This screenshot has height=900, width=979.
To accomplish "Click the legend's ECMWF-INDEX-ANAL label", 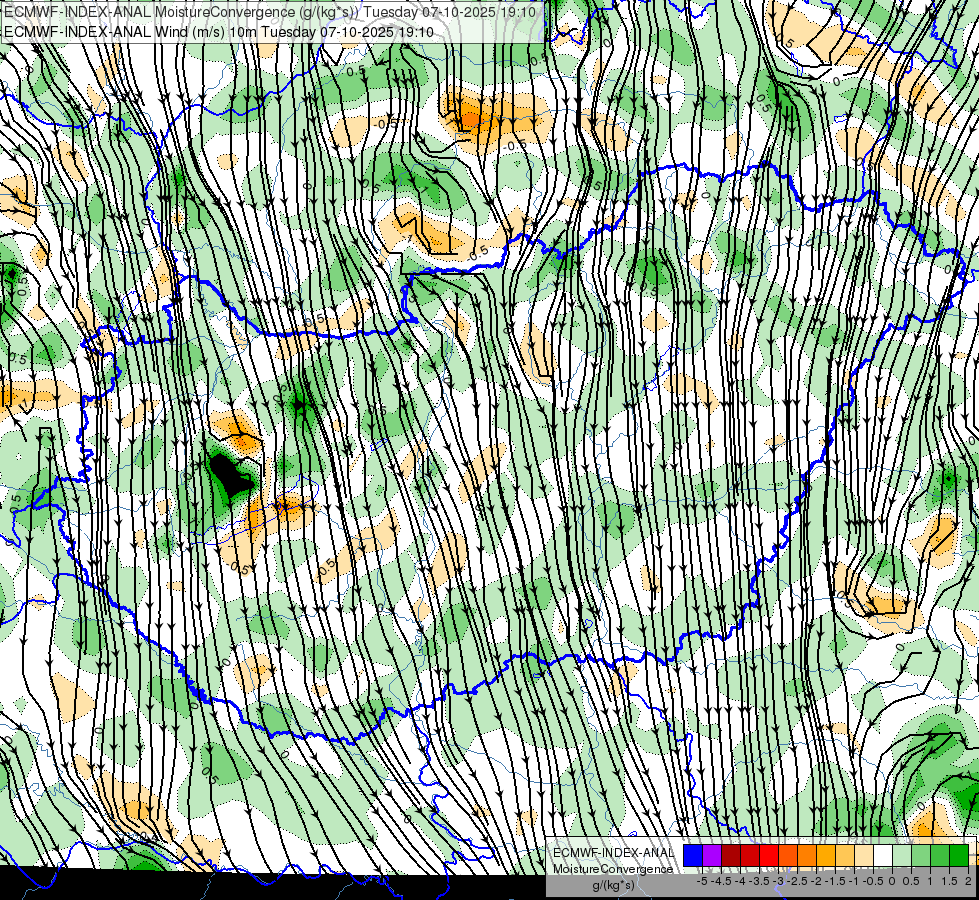I will coord(614,853).
